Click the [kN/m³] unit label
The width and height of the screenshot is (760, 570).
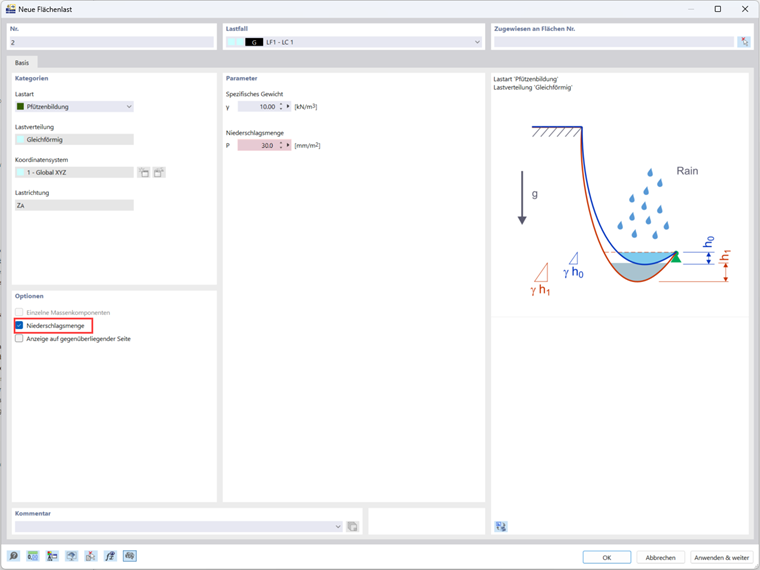[x=306, y=107]
